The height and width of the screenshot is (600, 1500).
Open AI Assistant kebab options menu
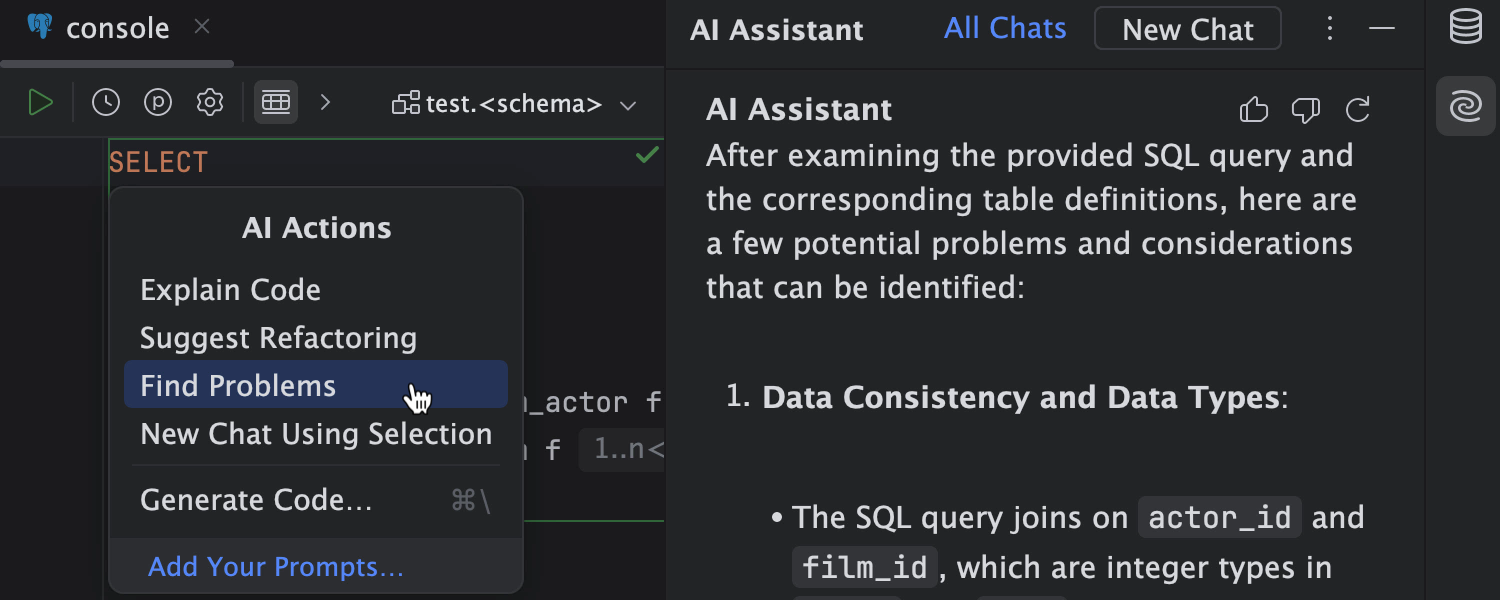point(1330,28)
